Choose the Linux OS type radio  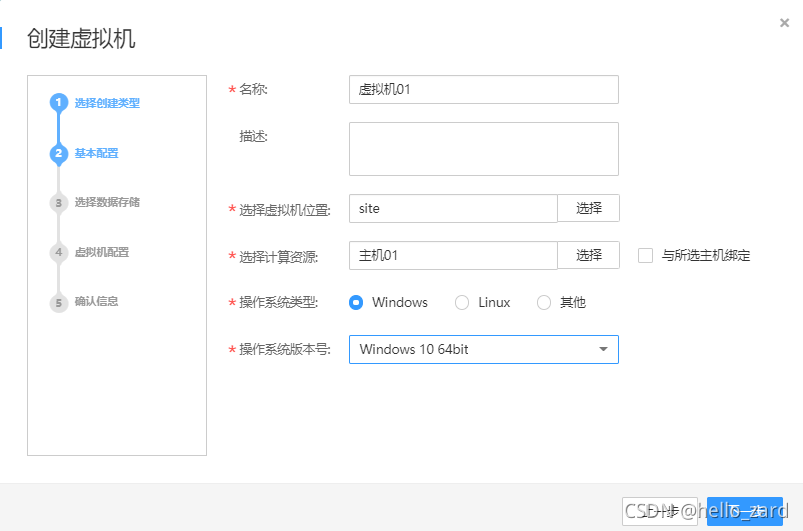462,303
